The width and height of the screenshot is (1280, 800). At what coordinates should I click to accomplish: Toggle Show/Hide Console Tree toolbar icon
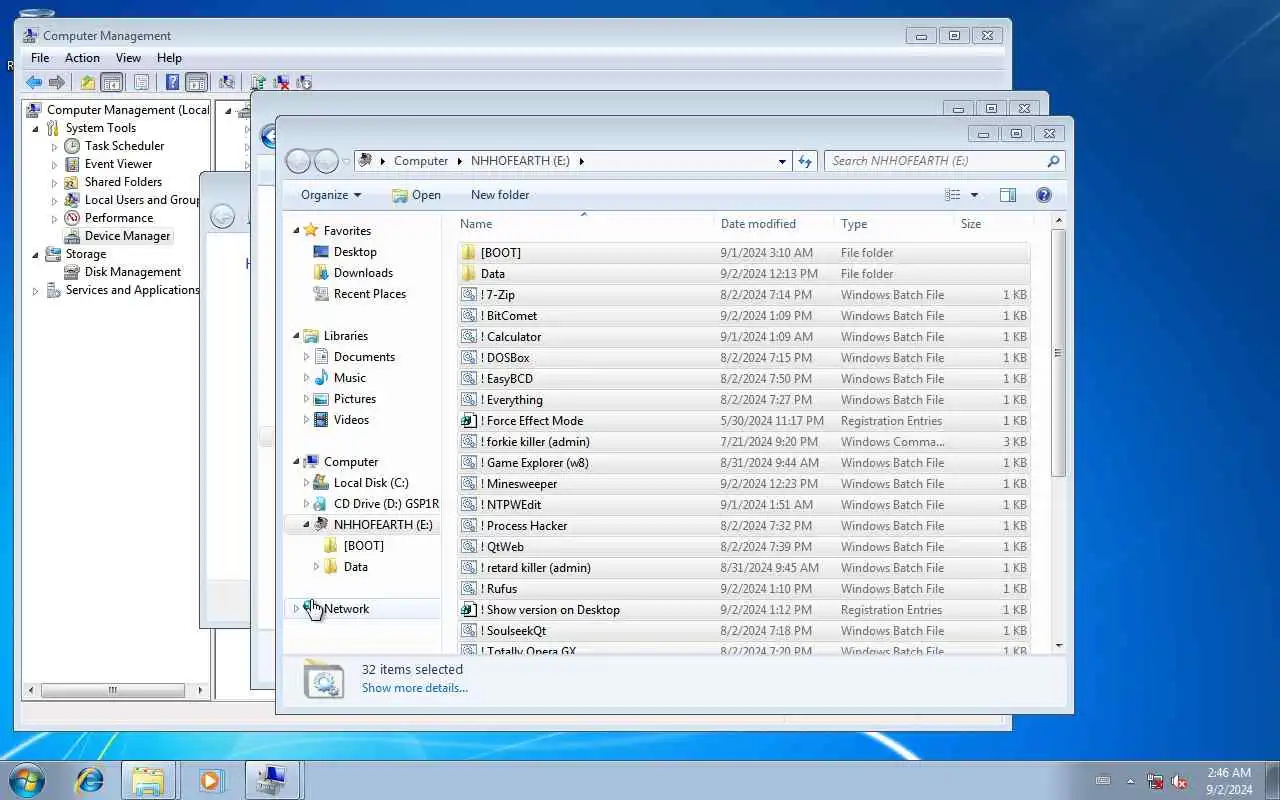coord(112,83)
